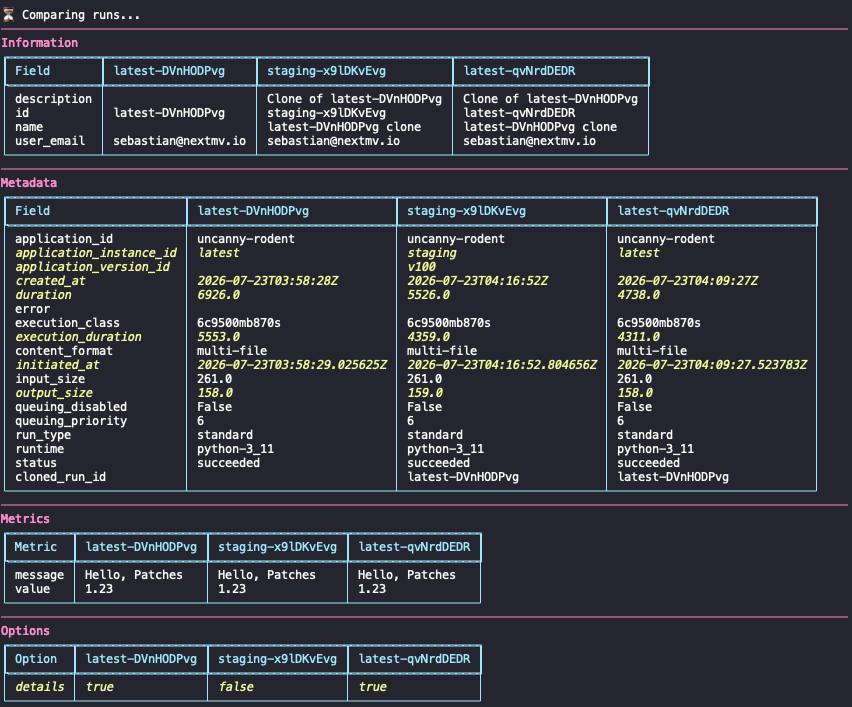The height and width of the screenshot is (707, 852).
Task: Select the italic 'staging' instance value
Action: coord(432,253)
